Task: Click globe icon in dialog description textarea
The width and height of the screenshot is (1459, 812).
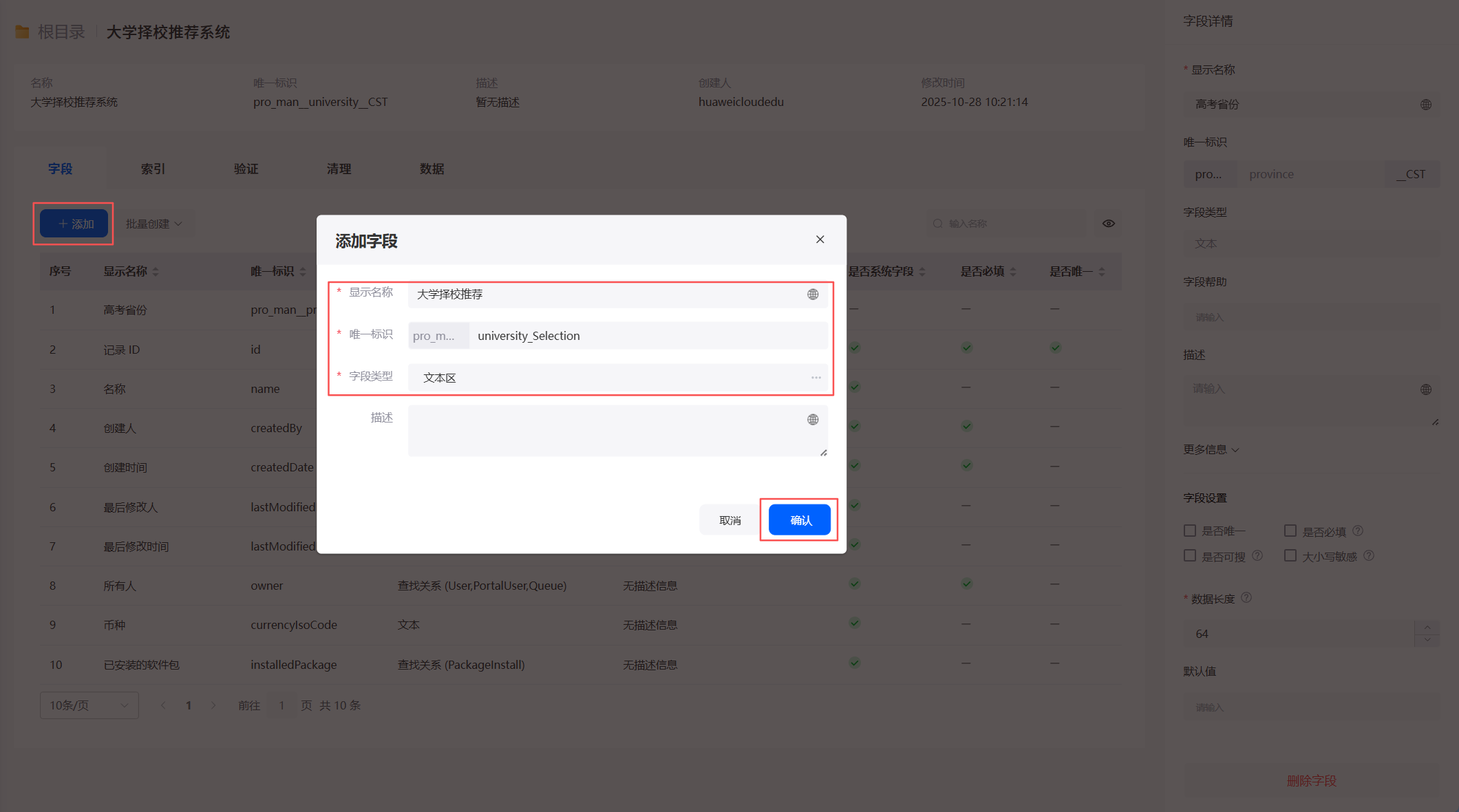Action: (813, 420)
